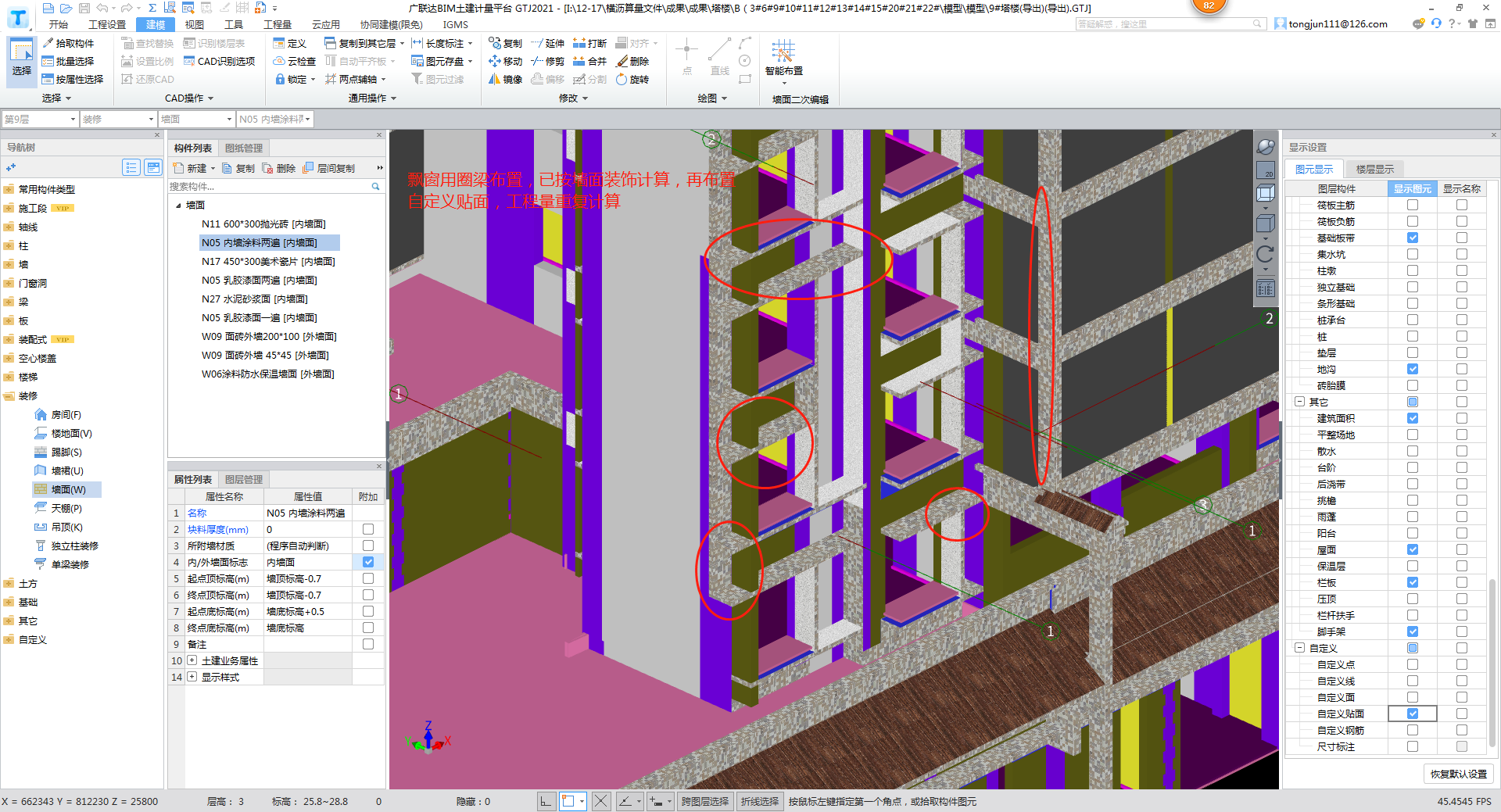
Task: Click the 合并 merge tool
Action: [589, 61]
